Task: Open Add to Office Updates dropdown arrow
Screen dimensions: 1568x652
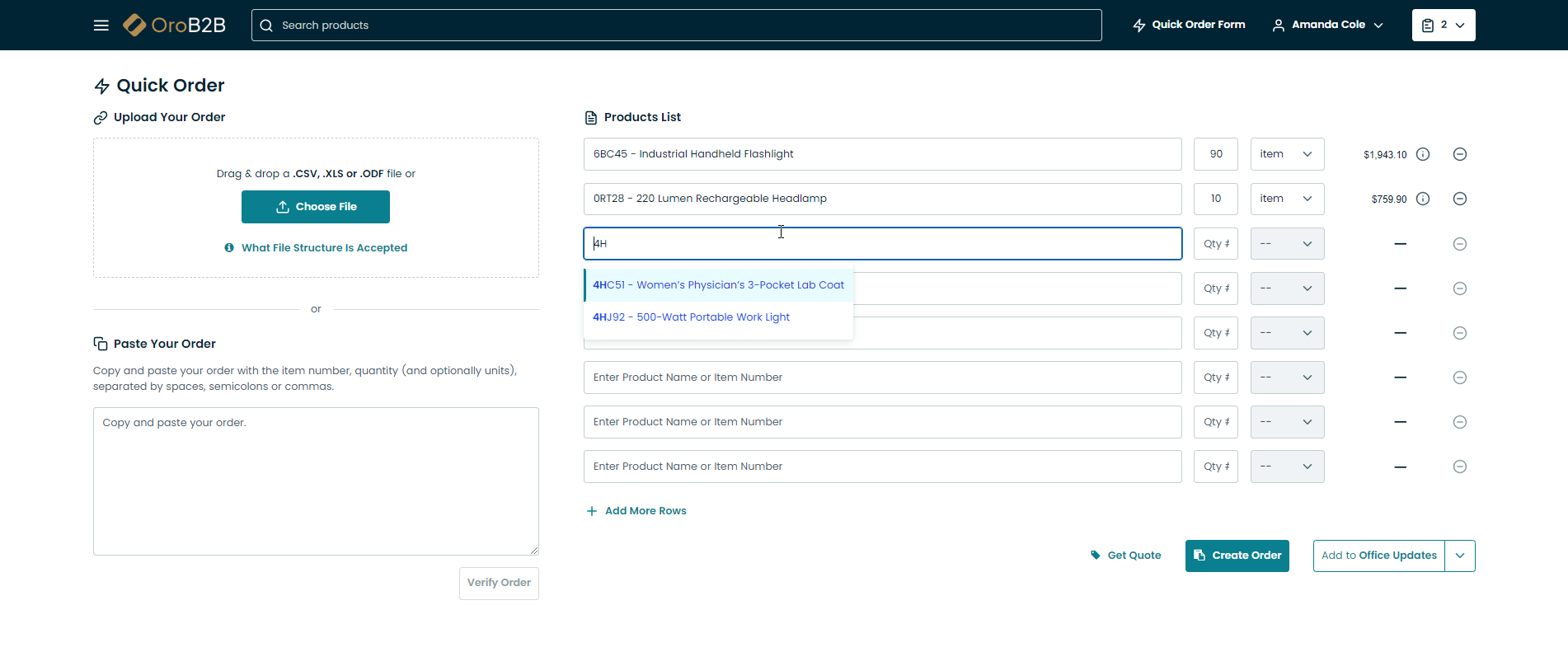Action: click(x=1459, y=556)
